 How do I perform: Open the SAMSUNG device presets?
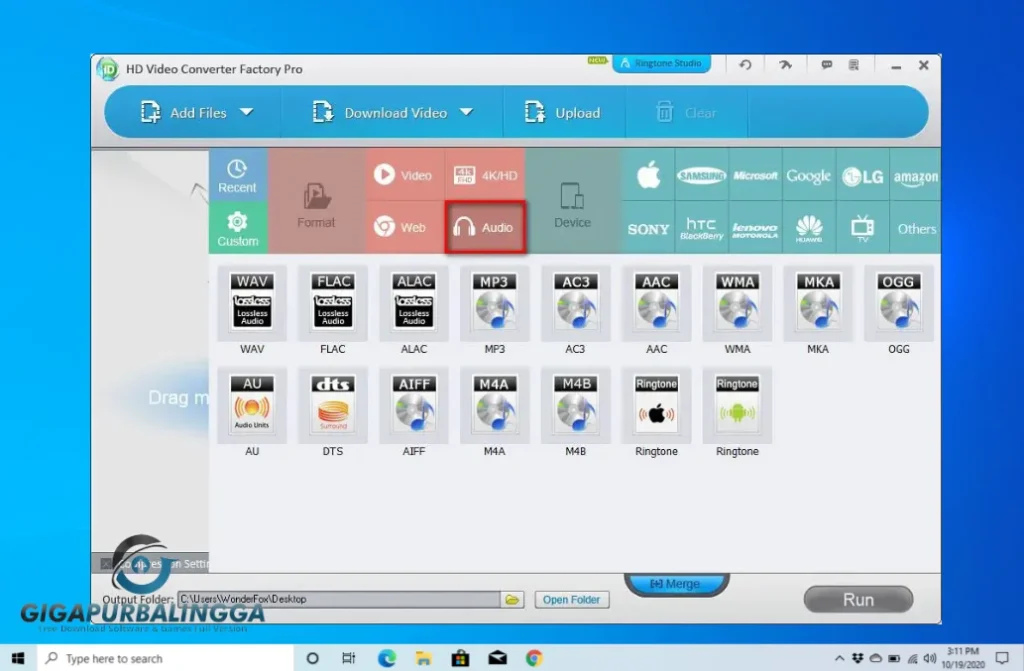coord(701,174)
